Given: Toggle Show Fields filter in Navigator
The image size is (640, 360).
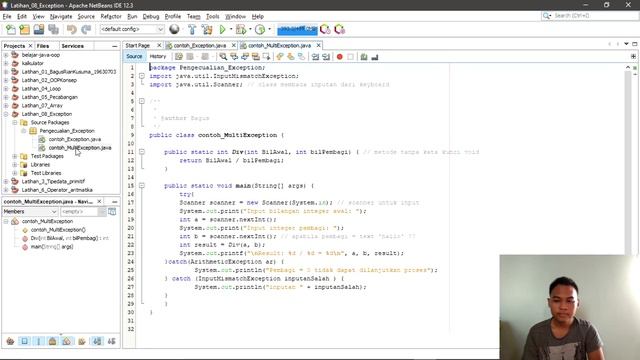Looking at the screenshot, I should click(x=24, y=341).
